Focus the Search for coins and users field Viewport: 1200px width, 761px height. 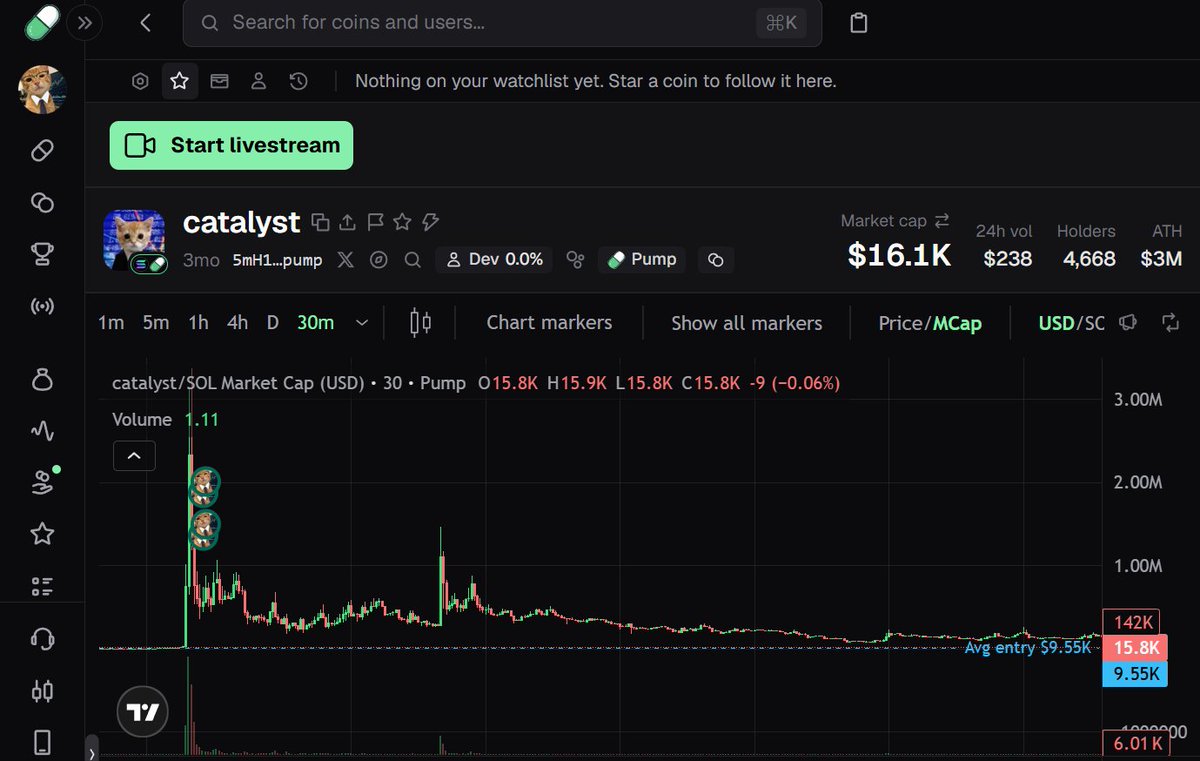coord(502,23)
